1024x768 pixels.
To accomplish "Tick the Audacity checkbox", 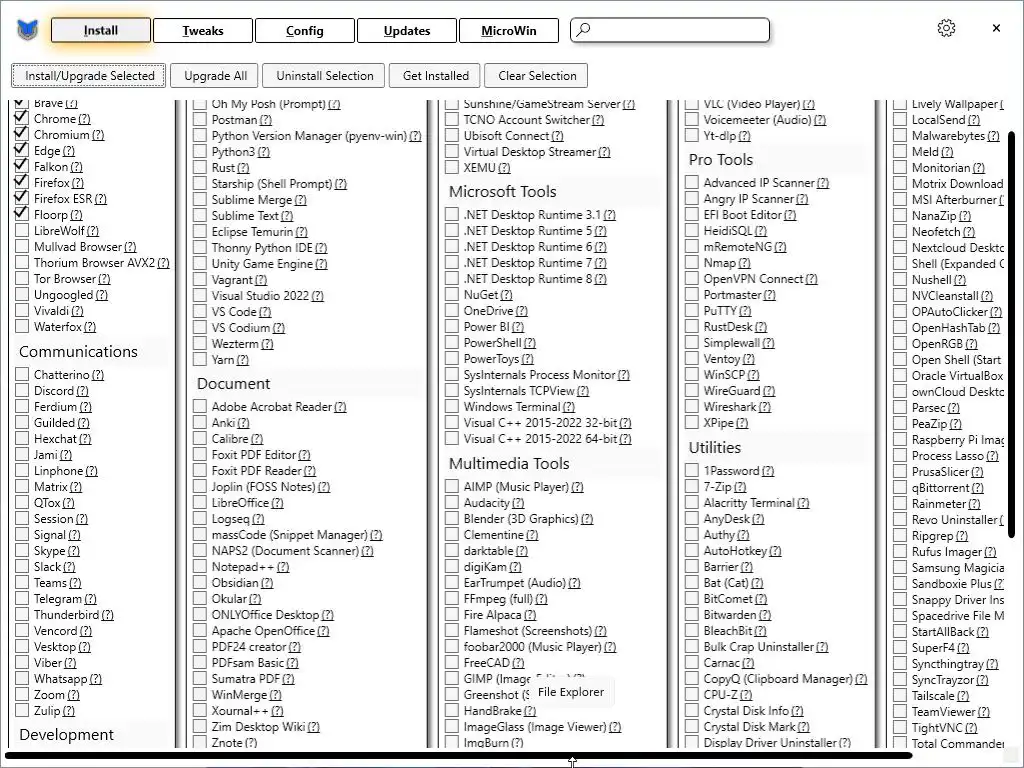I will pyautogui.click(x=451, y=503).
